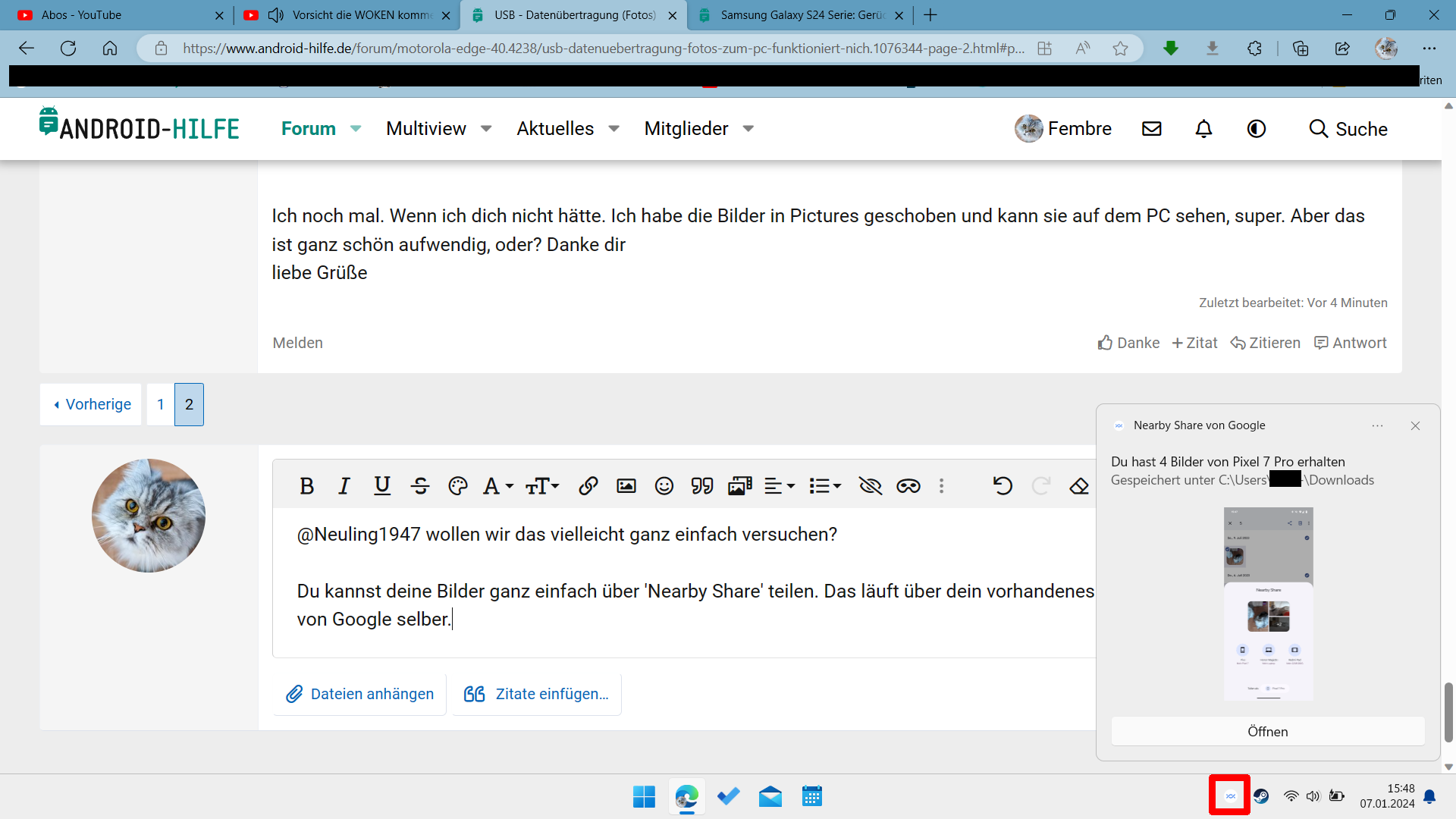Open text color palette icon
Image resolution: width=1456 pixels, height=819 pixels.
(x=458, y=486)
